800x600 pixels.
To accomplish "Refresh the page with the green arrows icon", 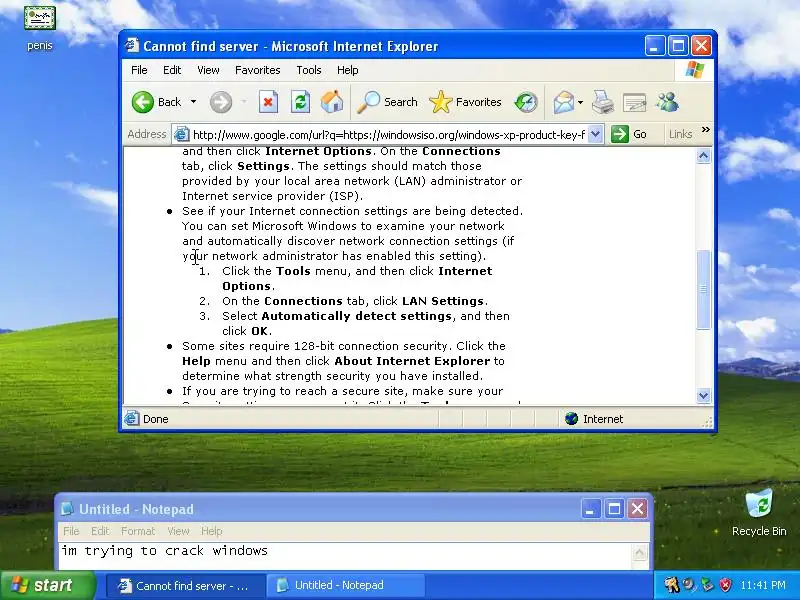I will point(301,102).
